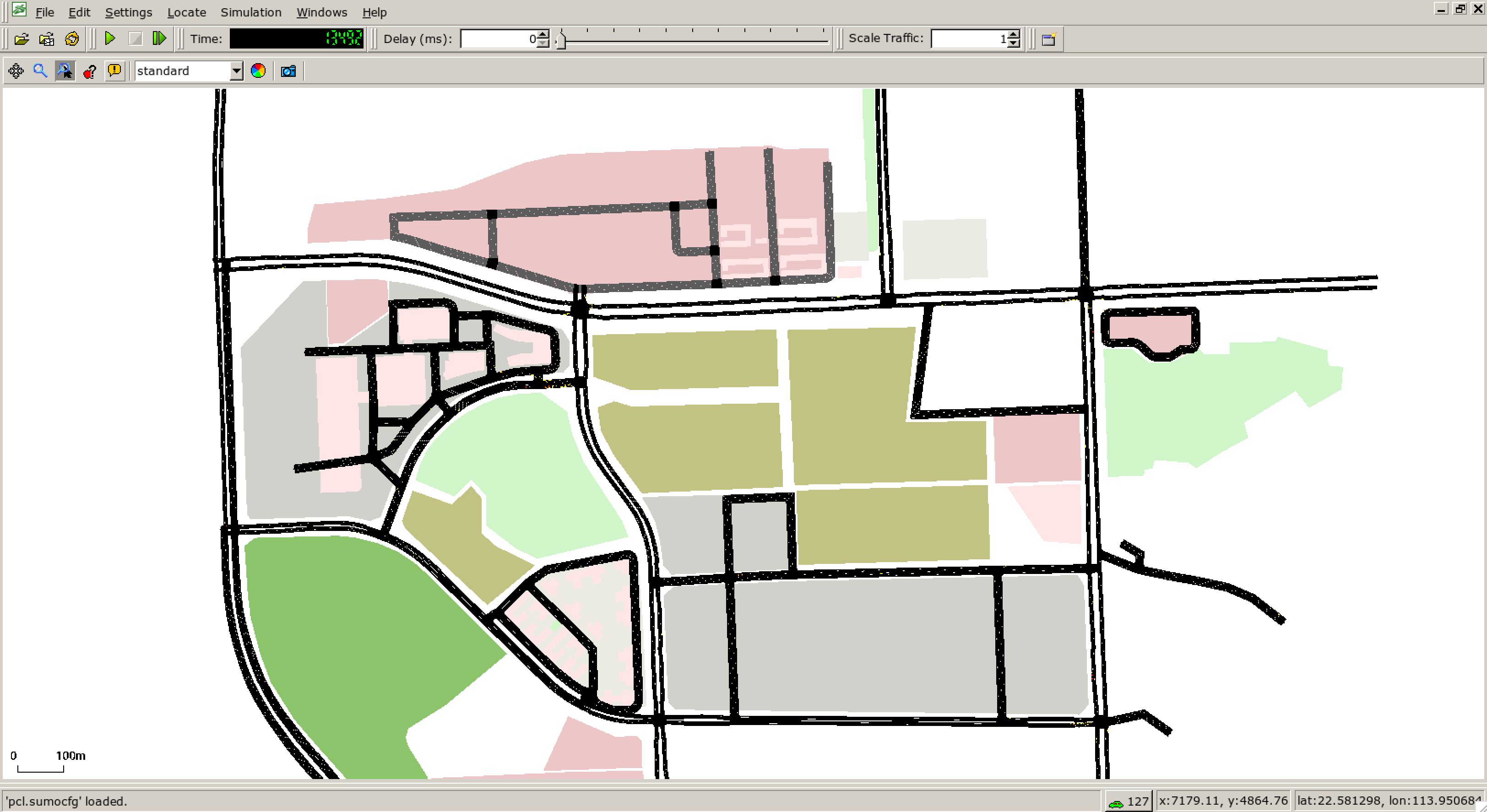Recenter the view icon

coord(16,71)
